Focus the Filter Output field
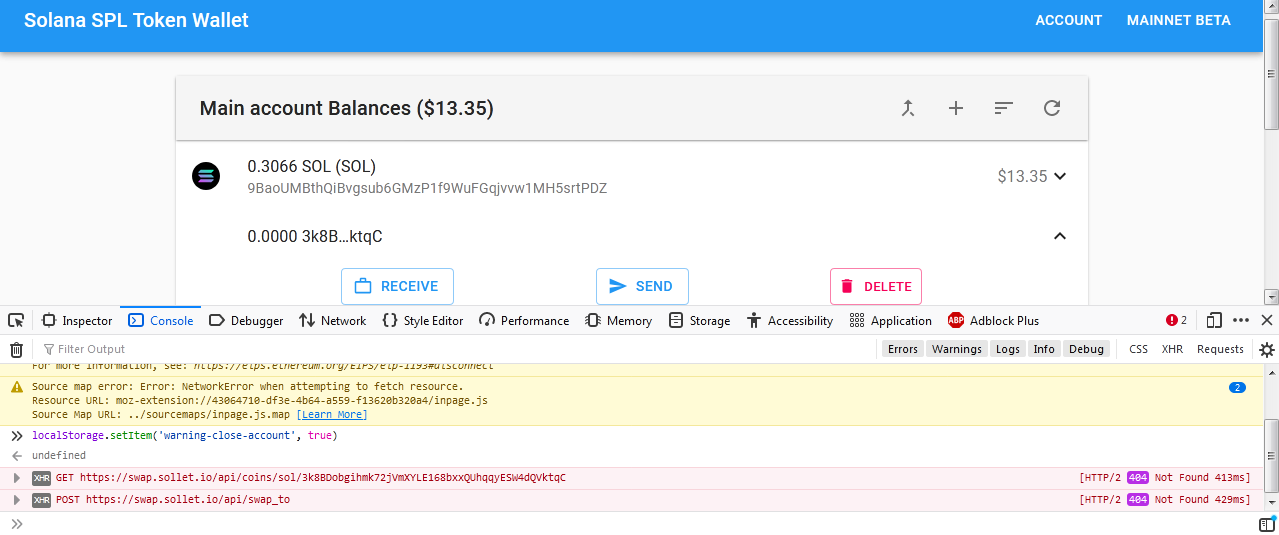 [x=455, y=349]
